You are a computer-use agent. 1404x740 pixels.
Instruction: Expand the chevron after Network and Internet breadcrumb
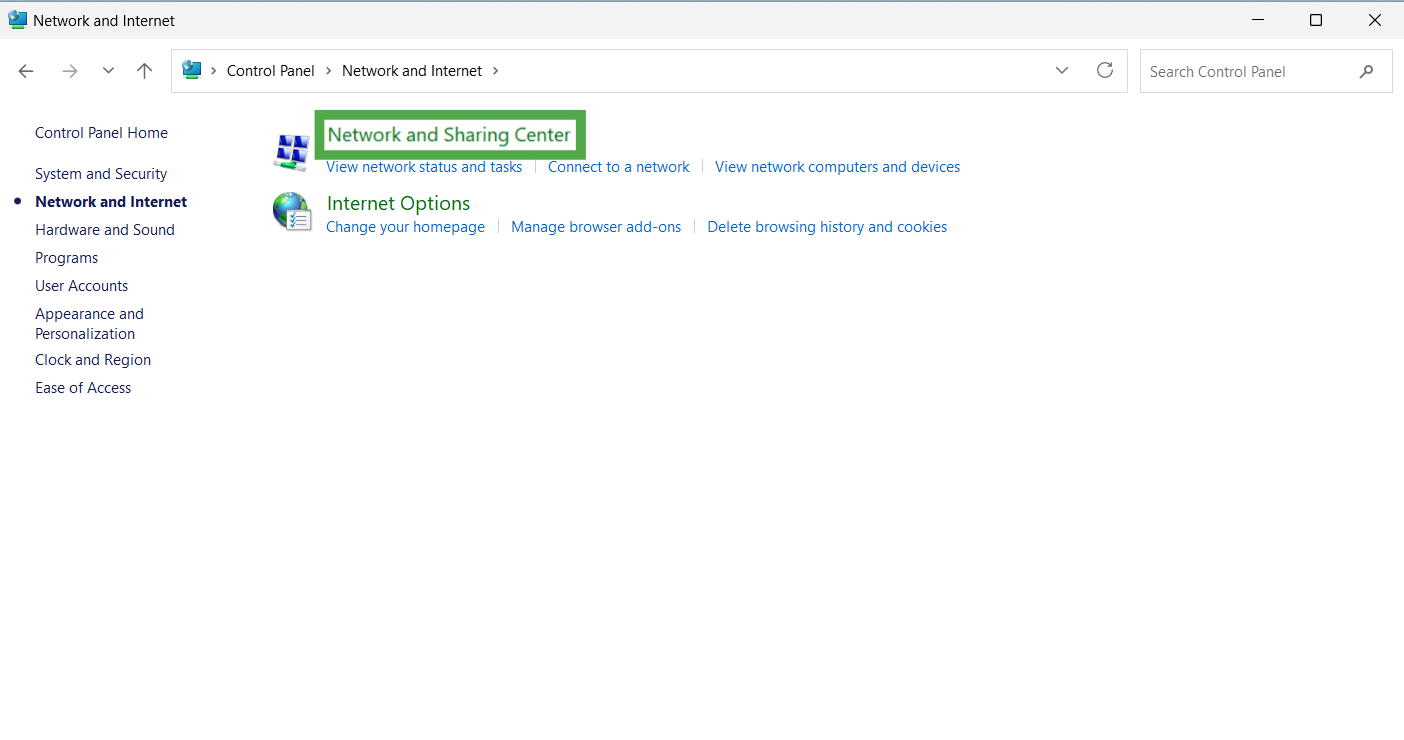pos(495,71)
